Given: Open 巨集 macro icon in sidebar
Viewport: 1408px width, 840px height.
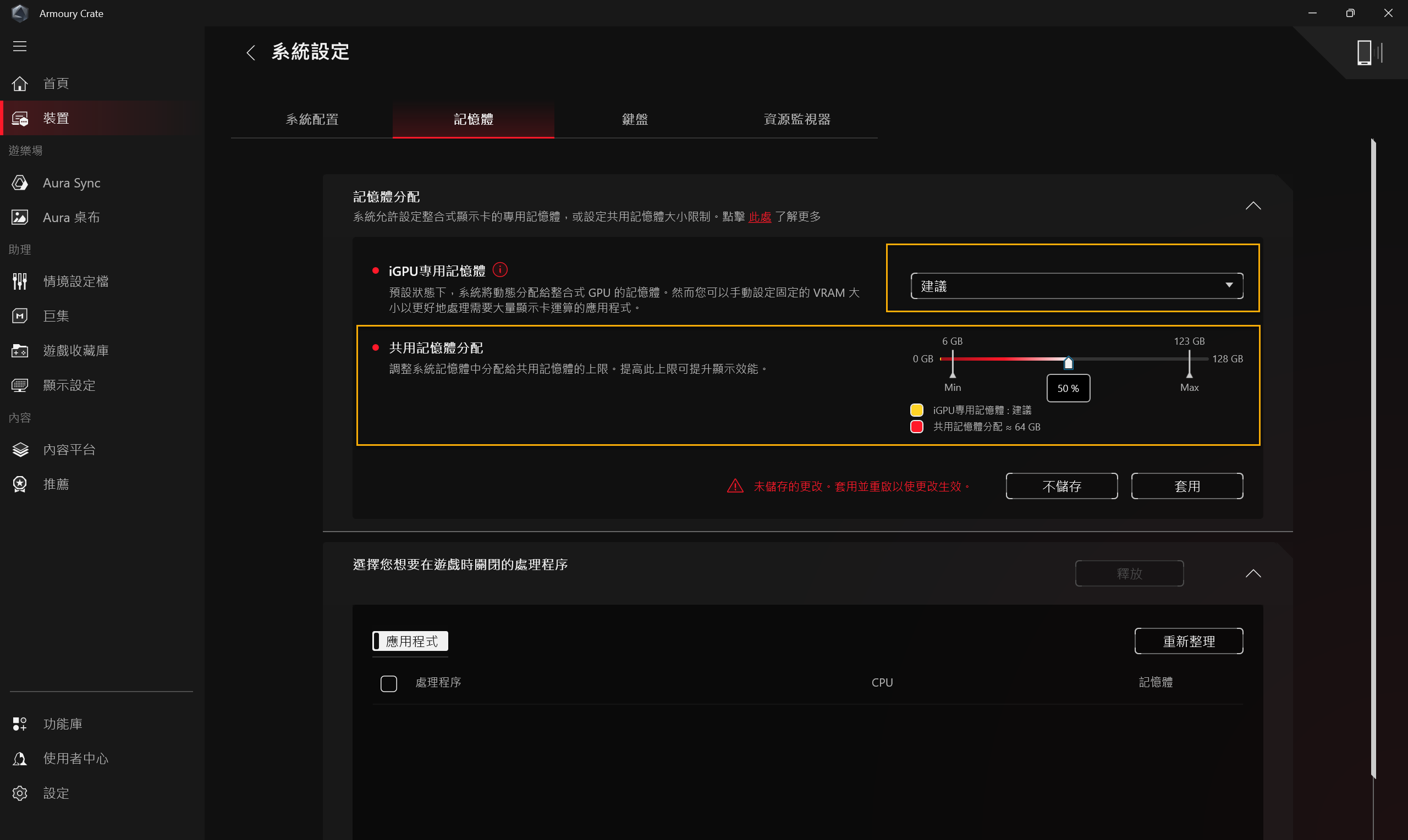Looking at the screenshot, I should pyautogui.click(x=20, y=316).
